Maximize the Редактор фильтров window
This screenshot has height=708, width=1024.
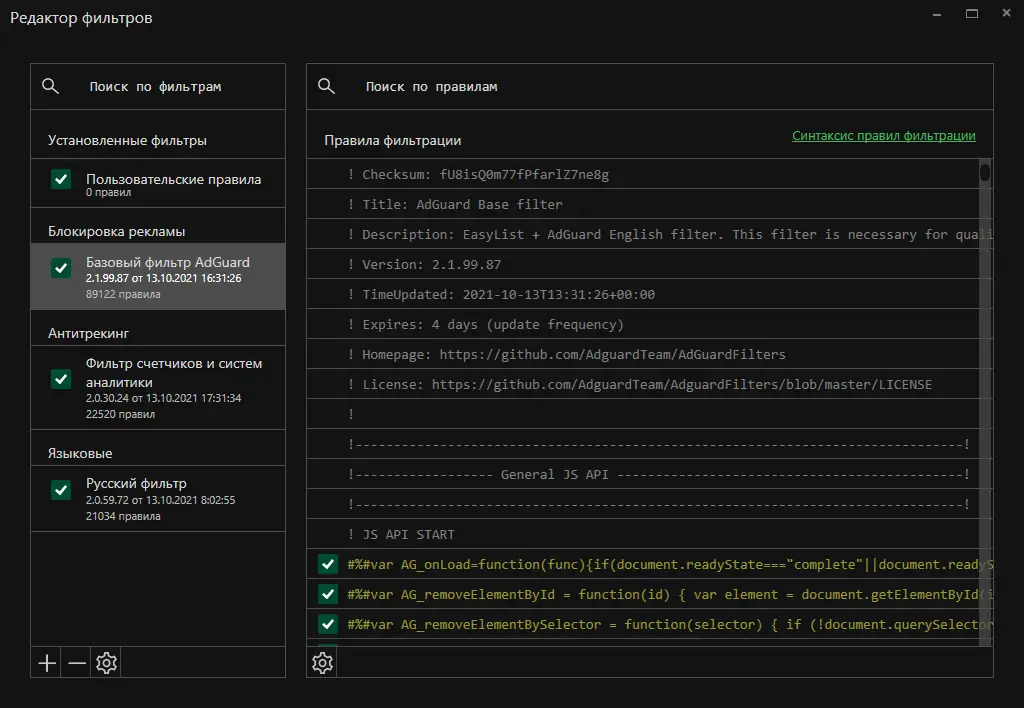coord(972,14)
